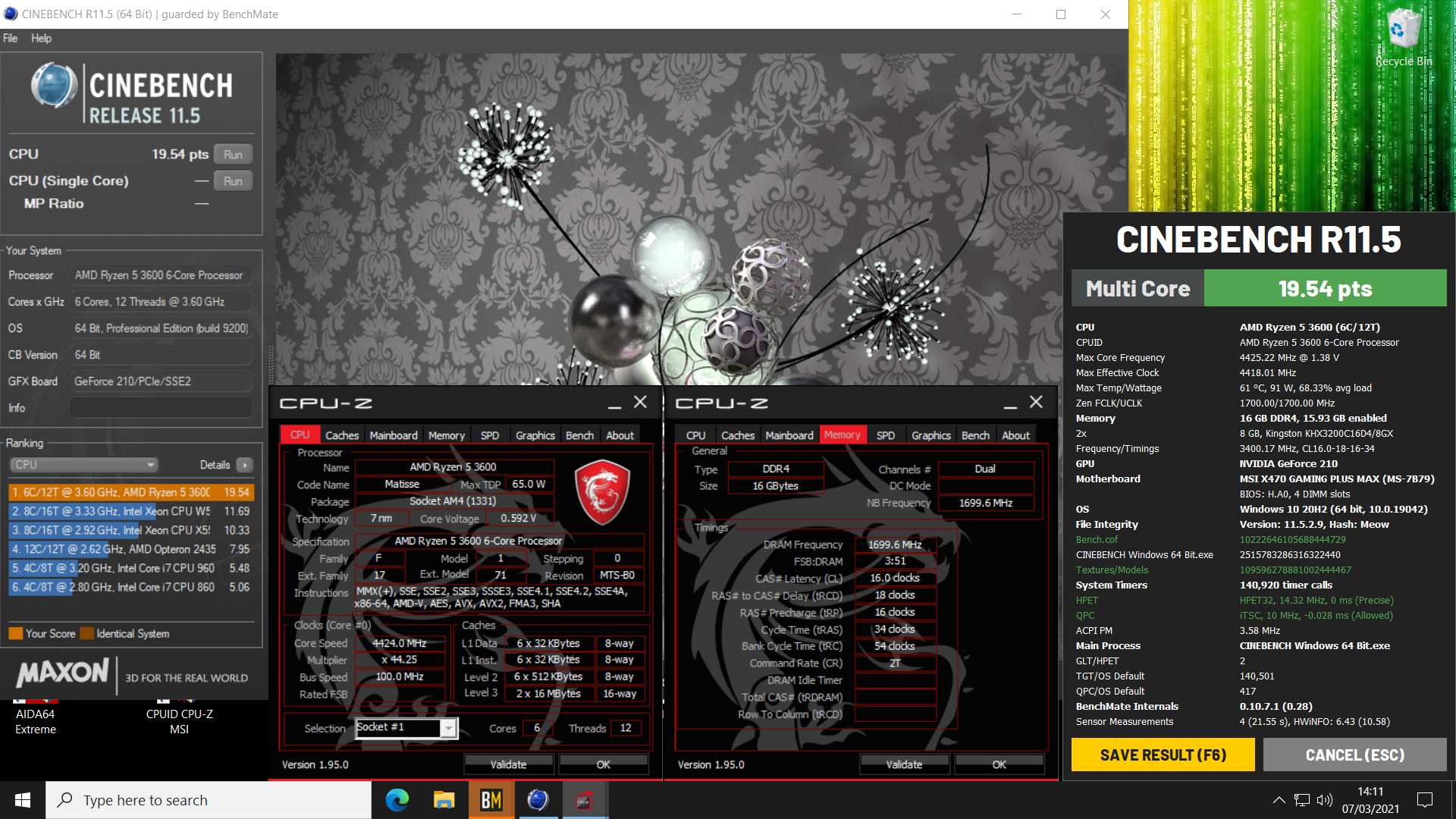The height and width of the screenshot is (819, 1456).
Task: Open the notification center icon
Action: pos(1425,800)
